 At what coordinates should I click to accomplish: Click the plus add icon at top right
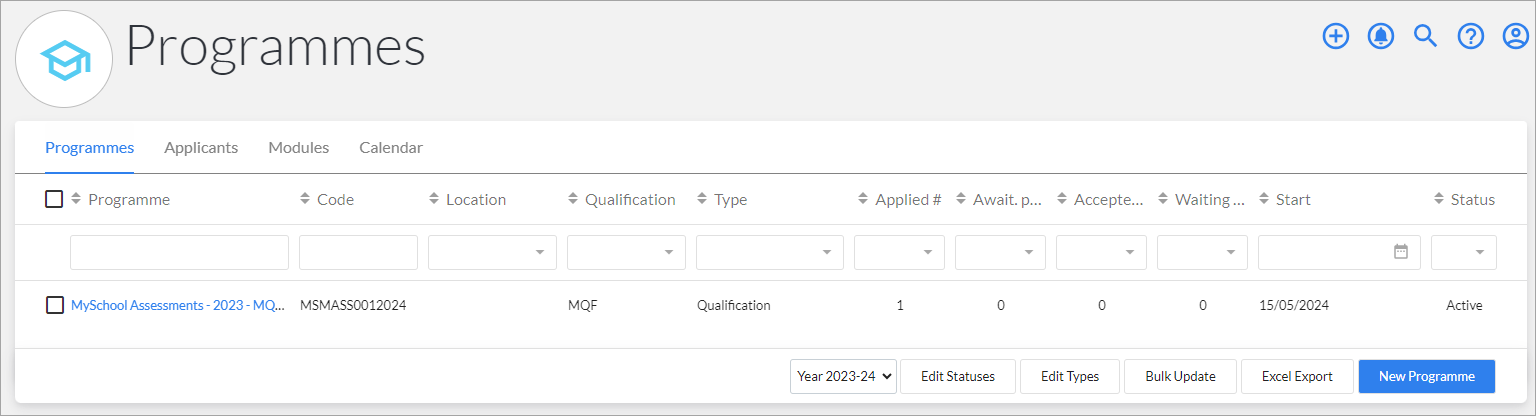click(1336, 36)
